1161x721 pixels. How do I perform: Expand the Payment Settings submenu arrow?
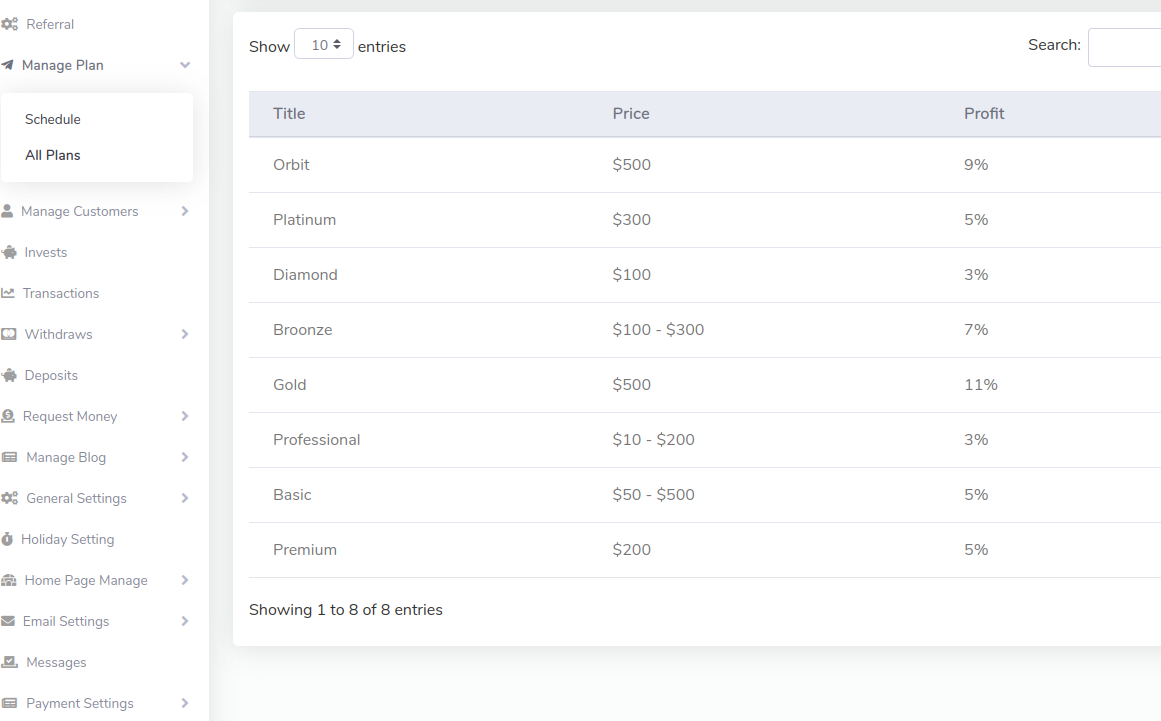click(x=185, y=703)
